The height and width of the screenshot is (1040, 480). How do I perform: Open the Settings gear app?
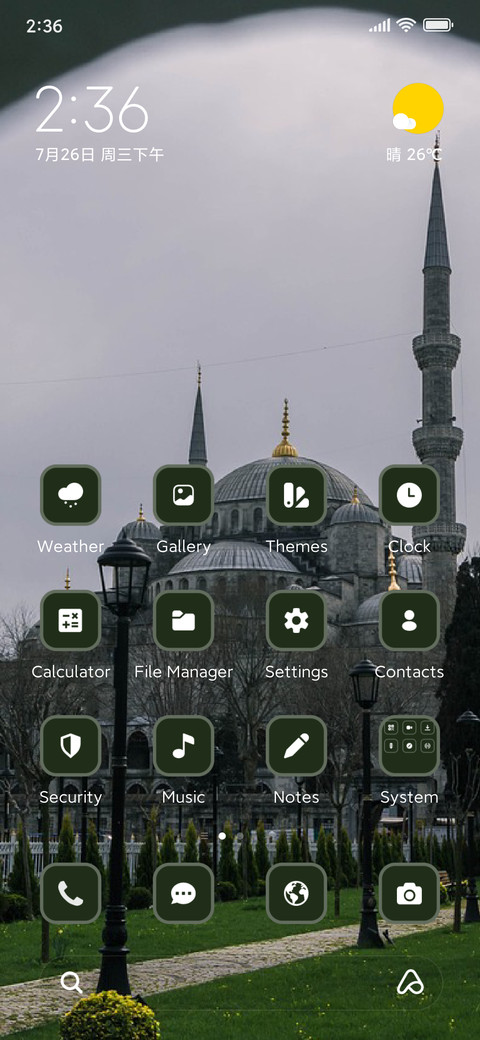(x=296, y=620)
